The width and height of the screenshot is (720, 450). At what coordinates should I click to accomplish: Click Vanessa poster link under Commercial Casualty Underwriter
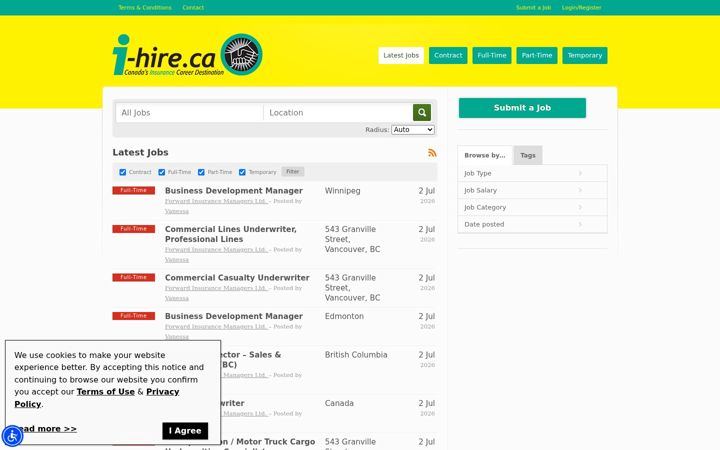(x=177, y=298)
